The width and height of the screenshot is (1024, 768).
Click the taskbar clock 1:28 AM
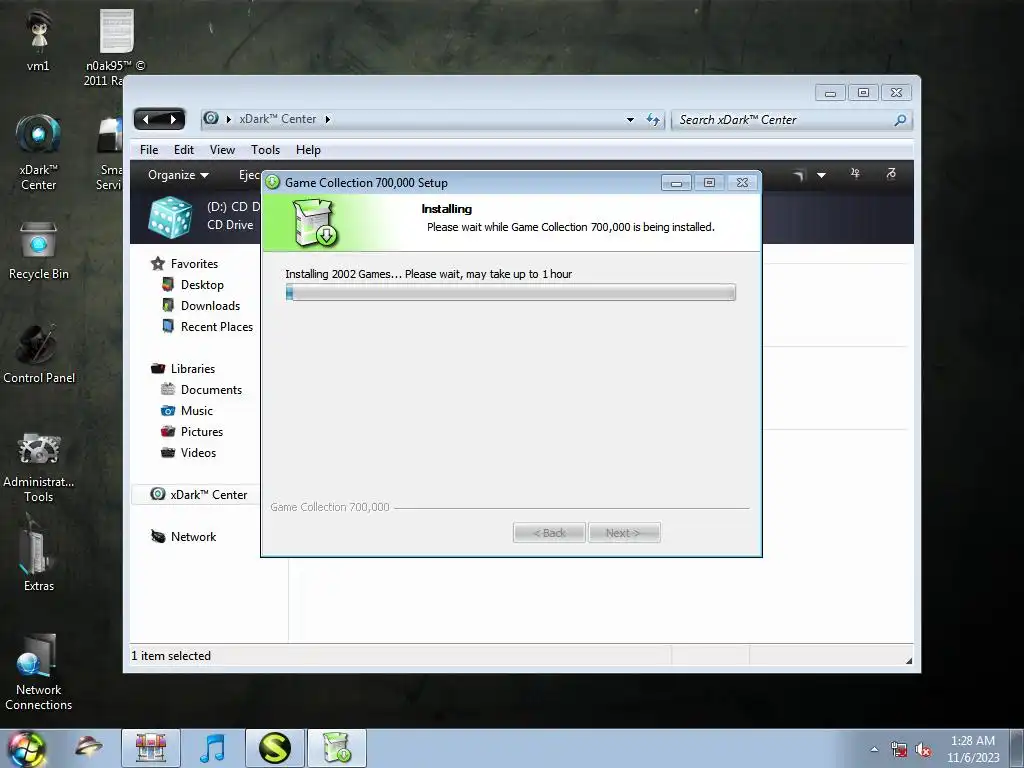(x=973, y=741)
